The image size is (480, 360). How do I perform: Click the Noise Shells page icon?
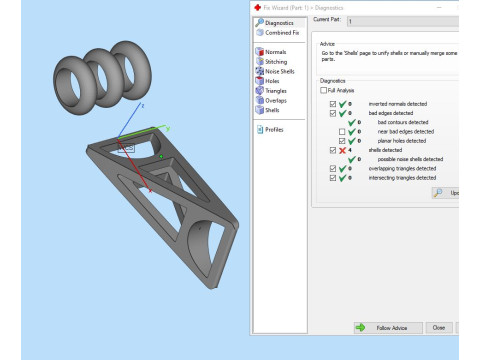point(259,71)
